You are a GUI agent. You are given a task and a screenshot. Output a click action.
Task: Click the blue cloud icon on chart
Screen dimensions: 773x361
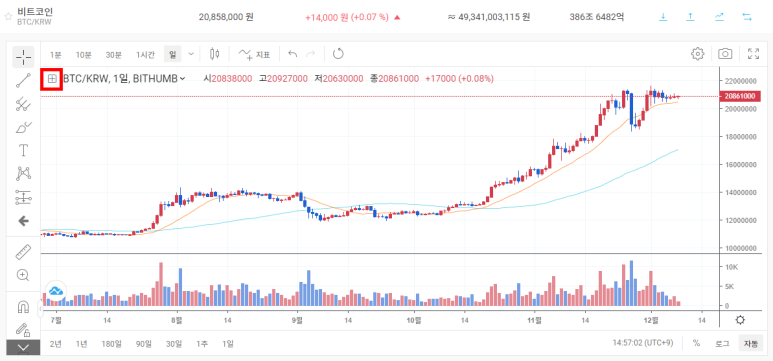coord(56,290)
